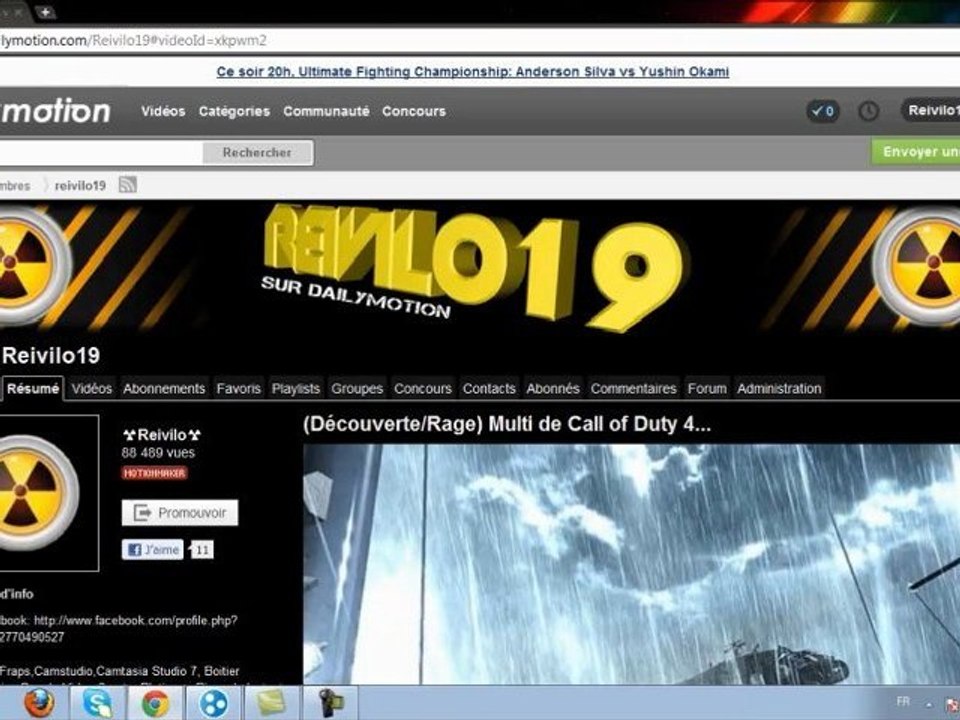Click the Reivilo19 channel banner
960x720 pixels.
480,268
